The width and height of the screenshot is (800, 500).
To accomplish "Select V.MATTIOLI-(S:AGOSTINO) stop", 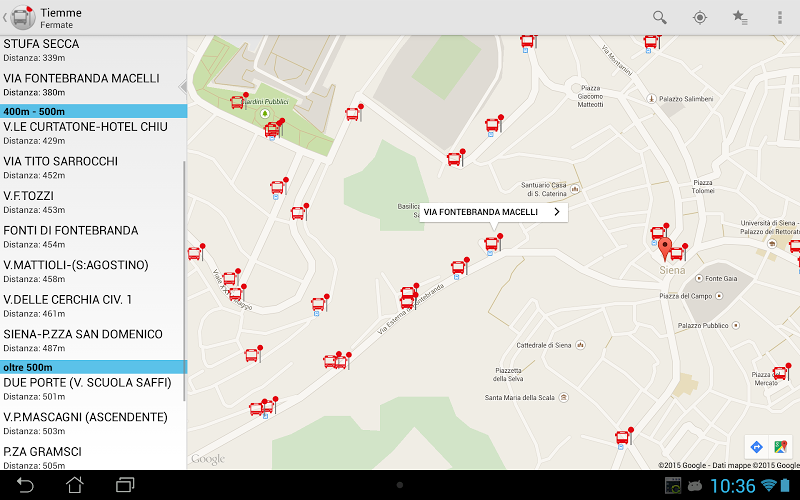I will [x=93, y=271].
